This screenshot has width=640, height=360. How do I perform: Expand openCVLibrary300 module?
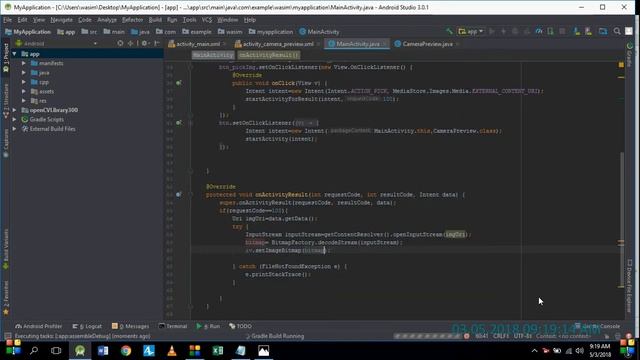pos(14,110)
